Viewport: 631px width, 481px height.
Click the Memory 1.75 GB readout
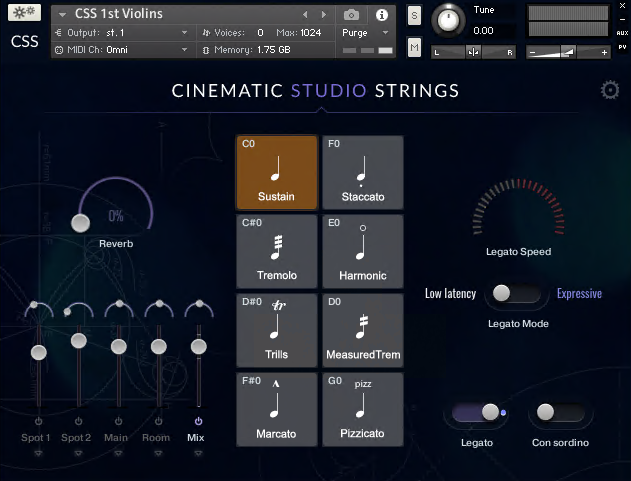pos(273,50)
